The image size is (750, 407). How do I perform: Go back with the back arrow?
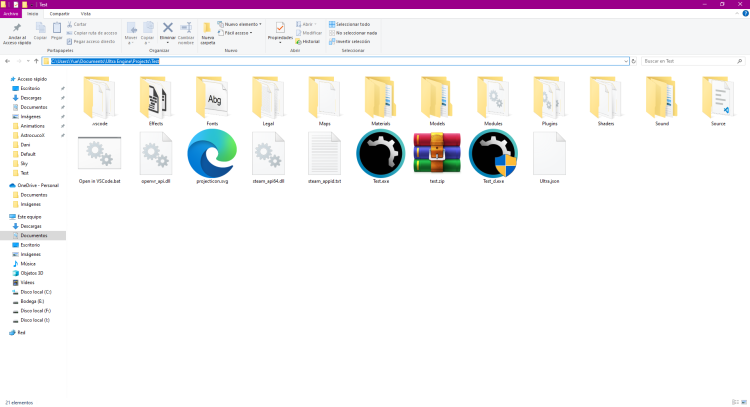pos(7,61)
